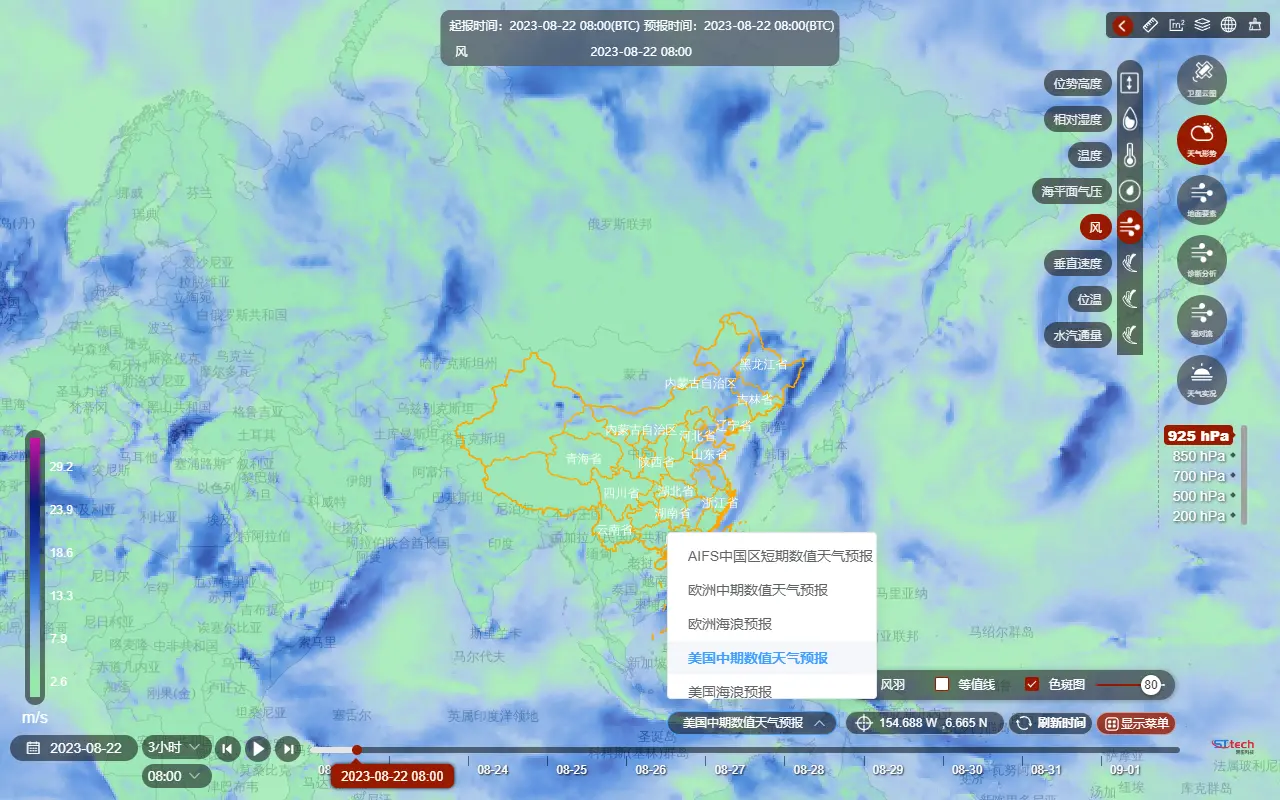The image size is (1280, 800).
Task: Uncheck the 色斑图 color map checkbox
Action: [x=1032, y=685]
